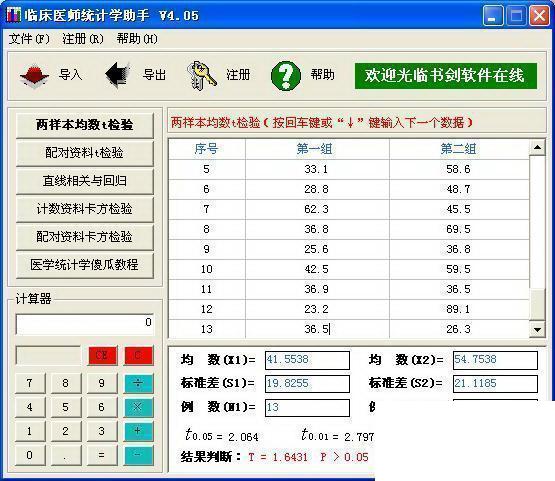Click the green 欢迎光临书剑软件在线 banner
555x481 pixels.
pyautogui.click(x=446, y=76)
